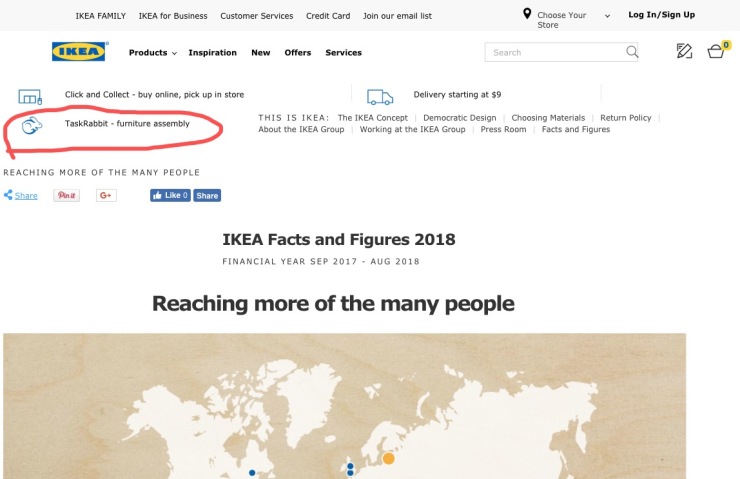
Task: Open Choosing Materials link
Action: coord(548,118)
